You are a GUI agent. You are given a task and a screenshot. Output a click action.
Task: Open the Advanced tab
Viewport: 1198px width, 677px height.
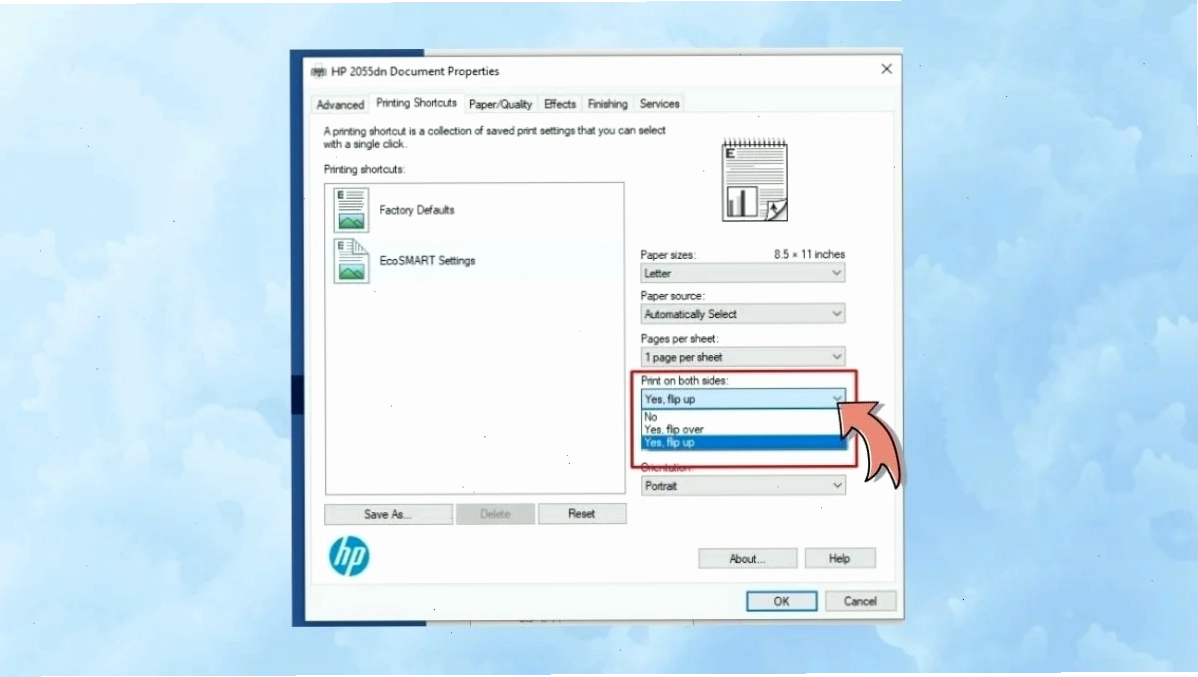[x=340, y=105]
